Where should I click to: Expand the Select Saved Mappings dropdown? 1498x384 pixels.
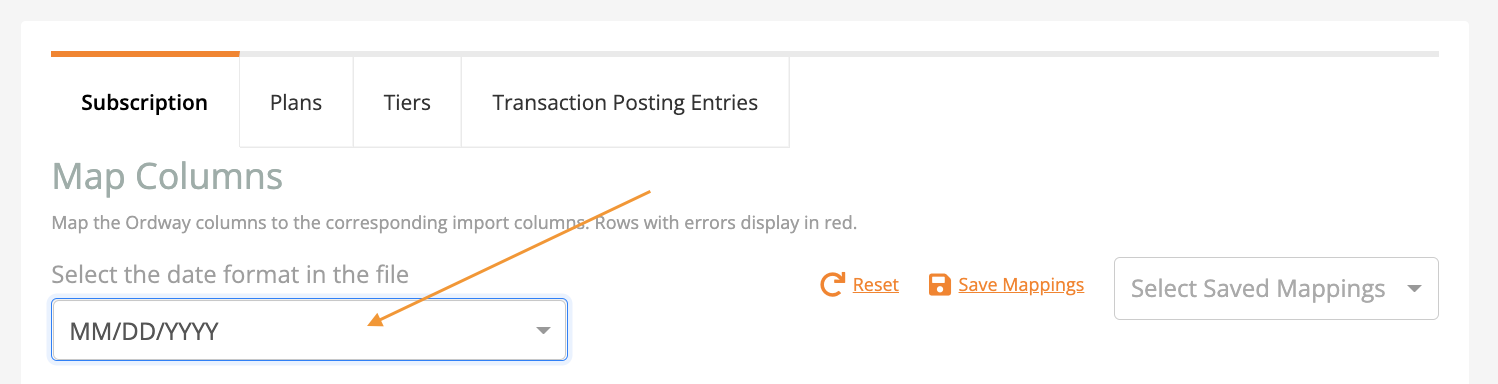tap(1276, 289)
